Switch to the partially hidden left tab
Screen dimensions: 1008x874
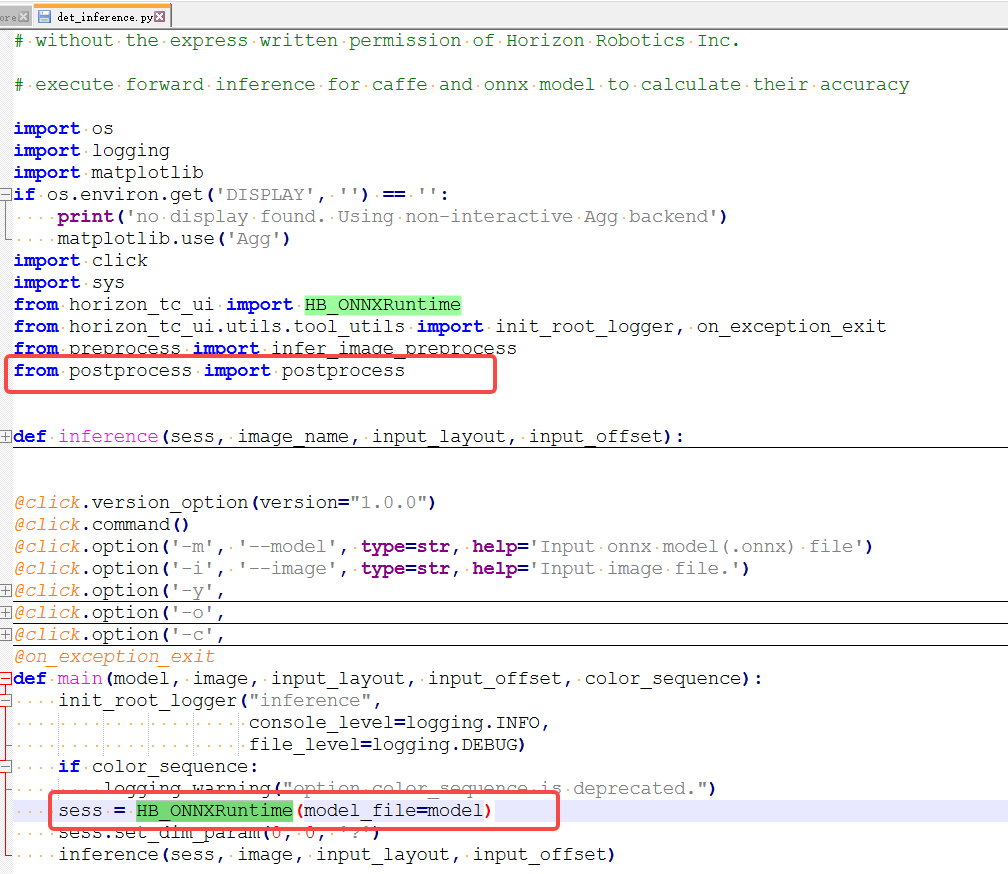8,17
